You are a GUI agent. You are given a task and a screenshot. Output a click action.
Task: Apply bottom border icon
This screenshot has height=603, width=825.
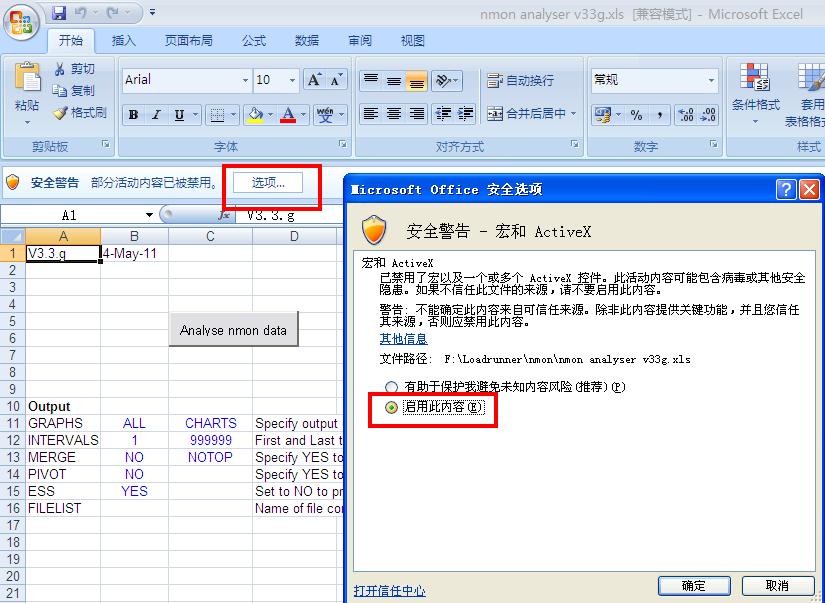(x=217, y=114)
